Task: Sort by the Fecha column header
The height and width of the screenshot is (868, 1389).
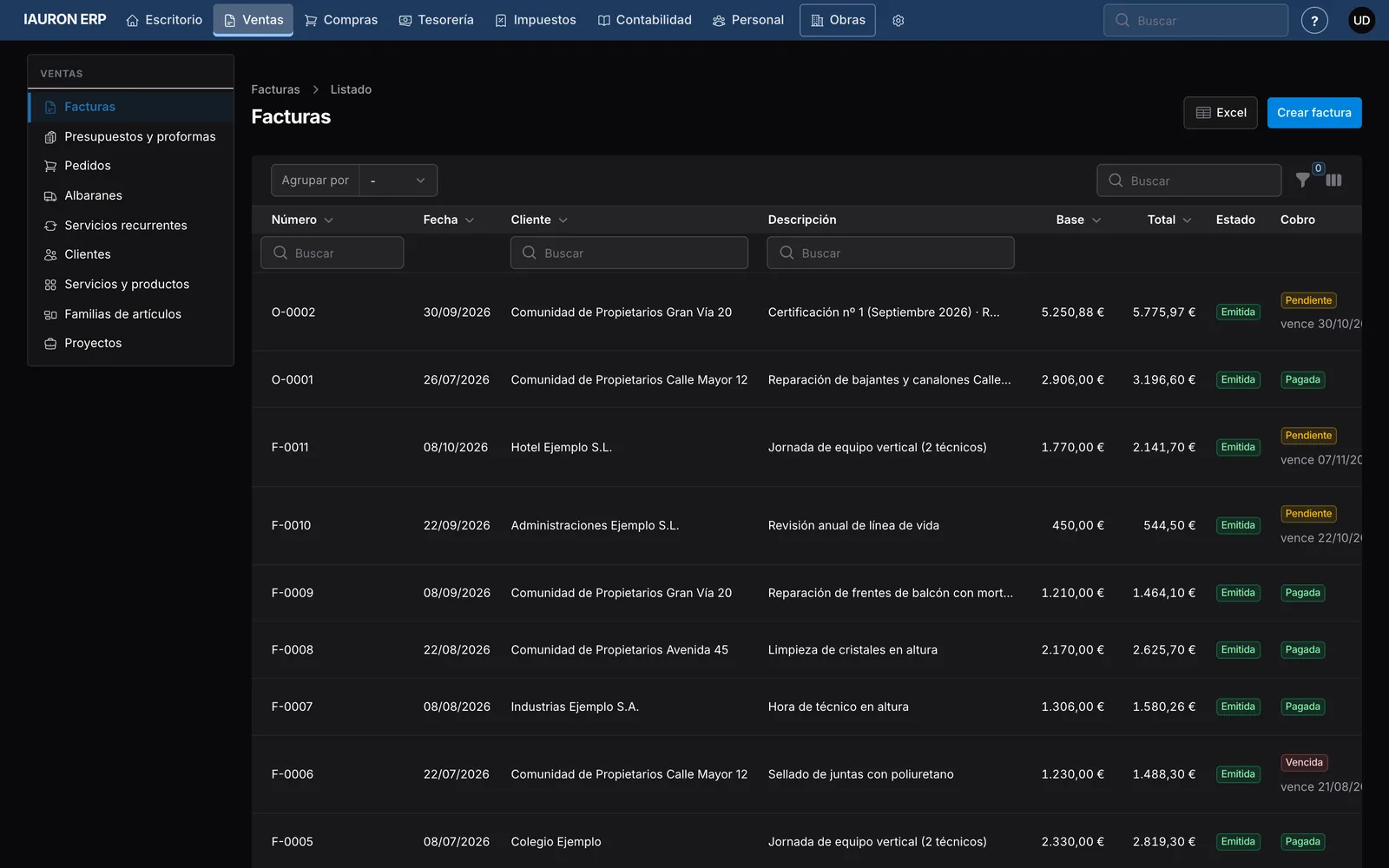Action: (449, 220)
